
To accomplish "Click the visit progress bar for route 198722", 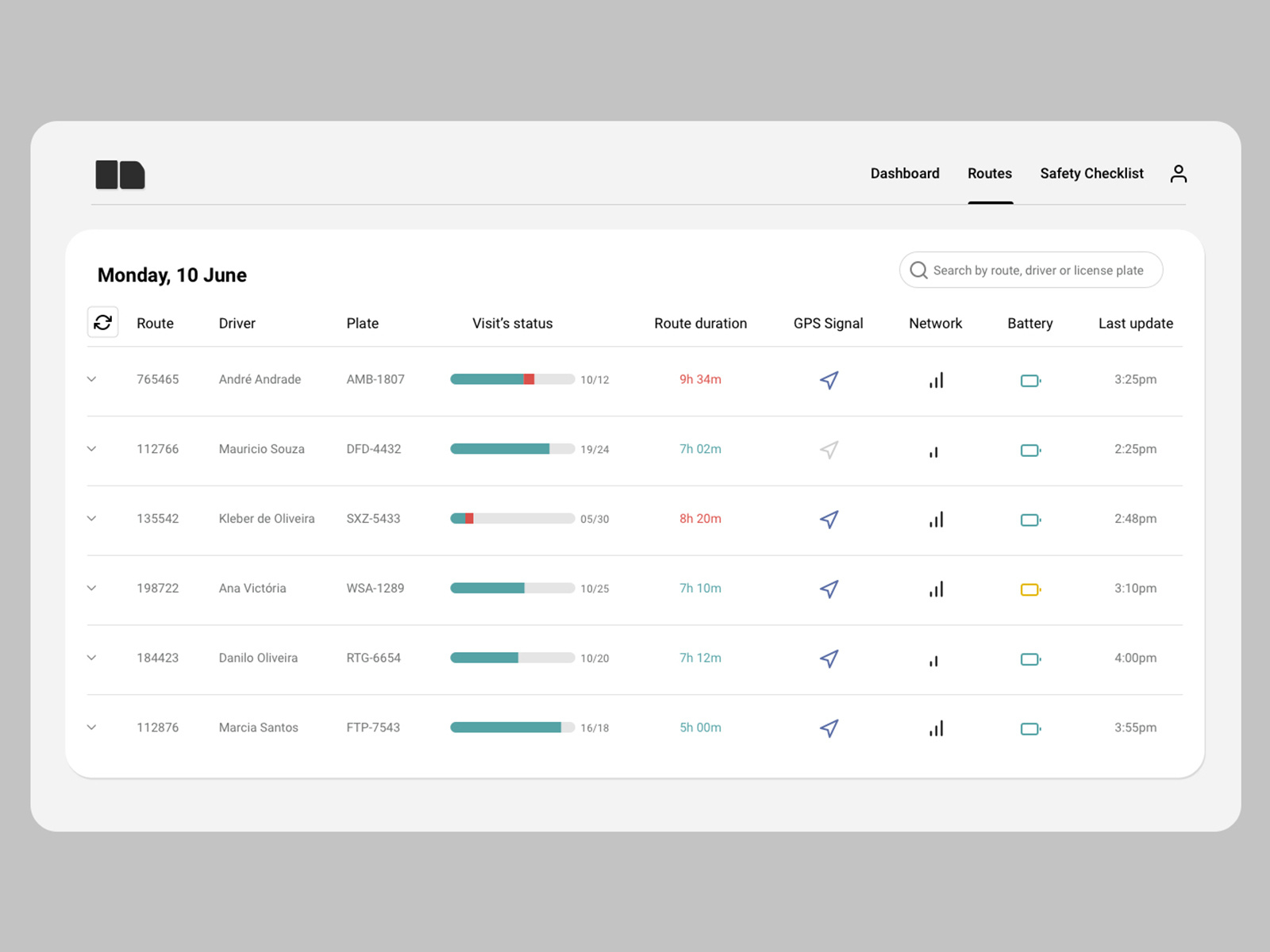I will coord(512,588).
